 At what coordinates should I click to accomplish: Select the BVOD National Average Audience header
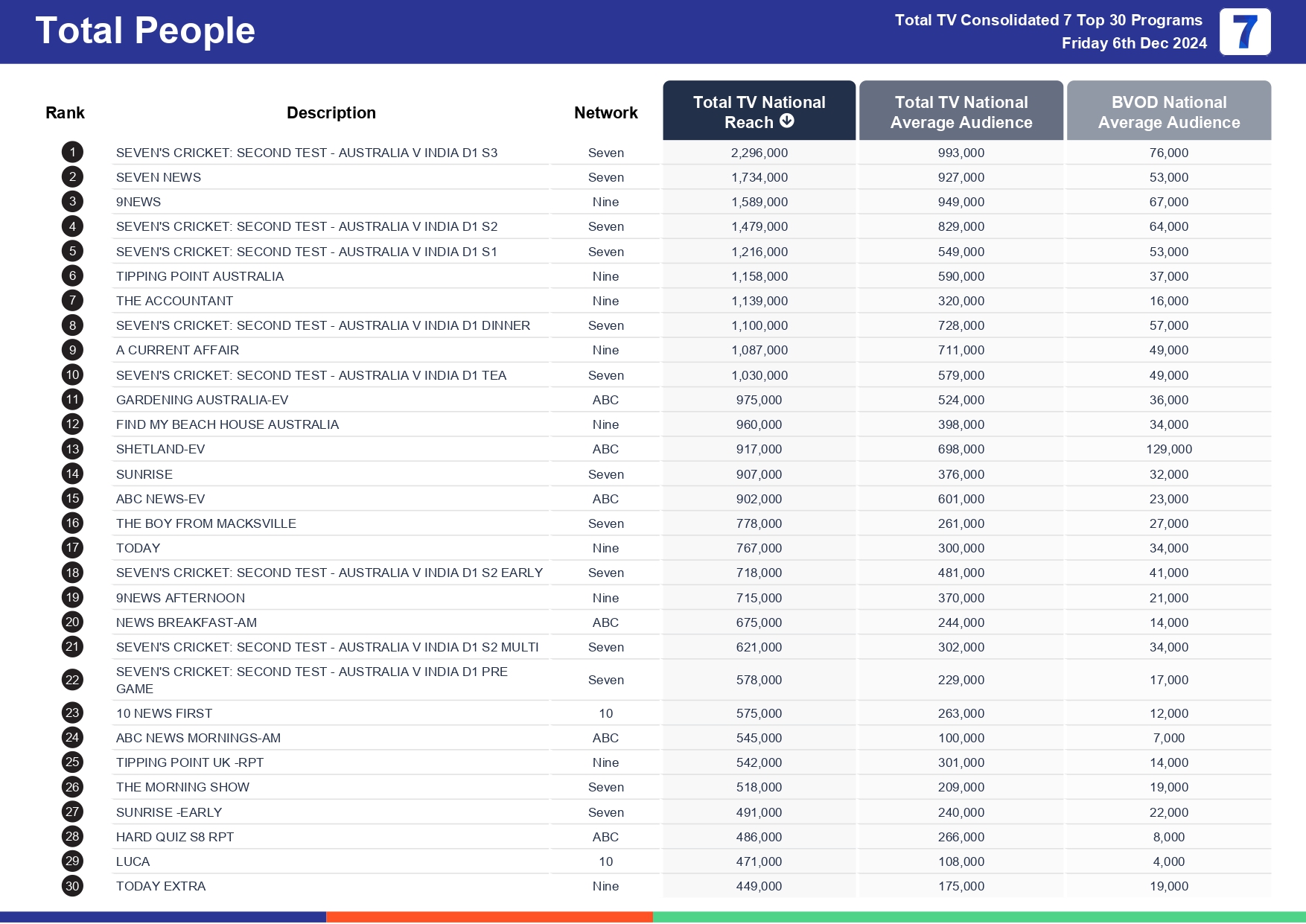(x=1168, y=112)
